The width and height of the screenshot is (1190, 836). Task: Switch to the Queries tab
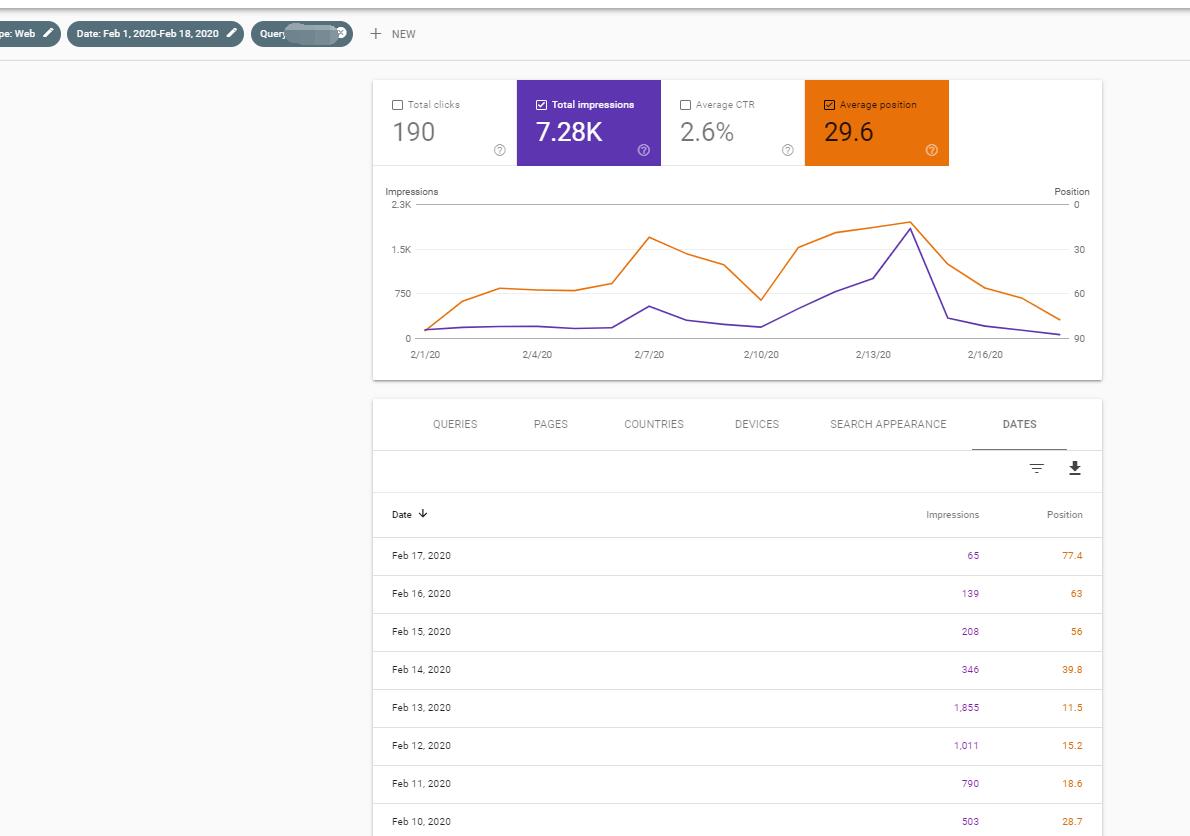455,424
